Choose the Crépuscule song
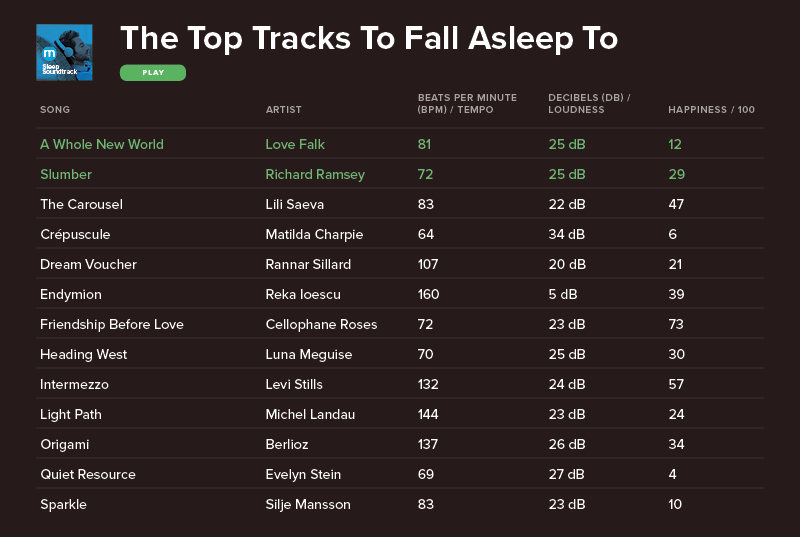Screen dimensions: 800x537 tap(75, 235)
